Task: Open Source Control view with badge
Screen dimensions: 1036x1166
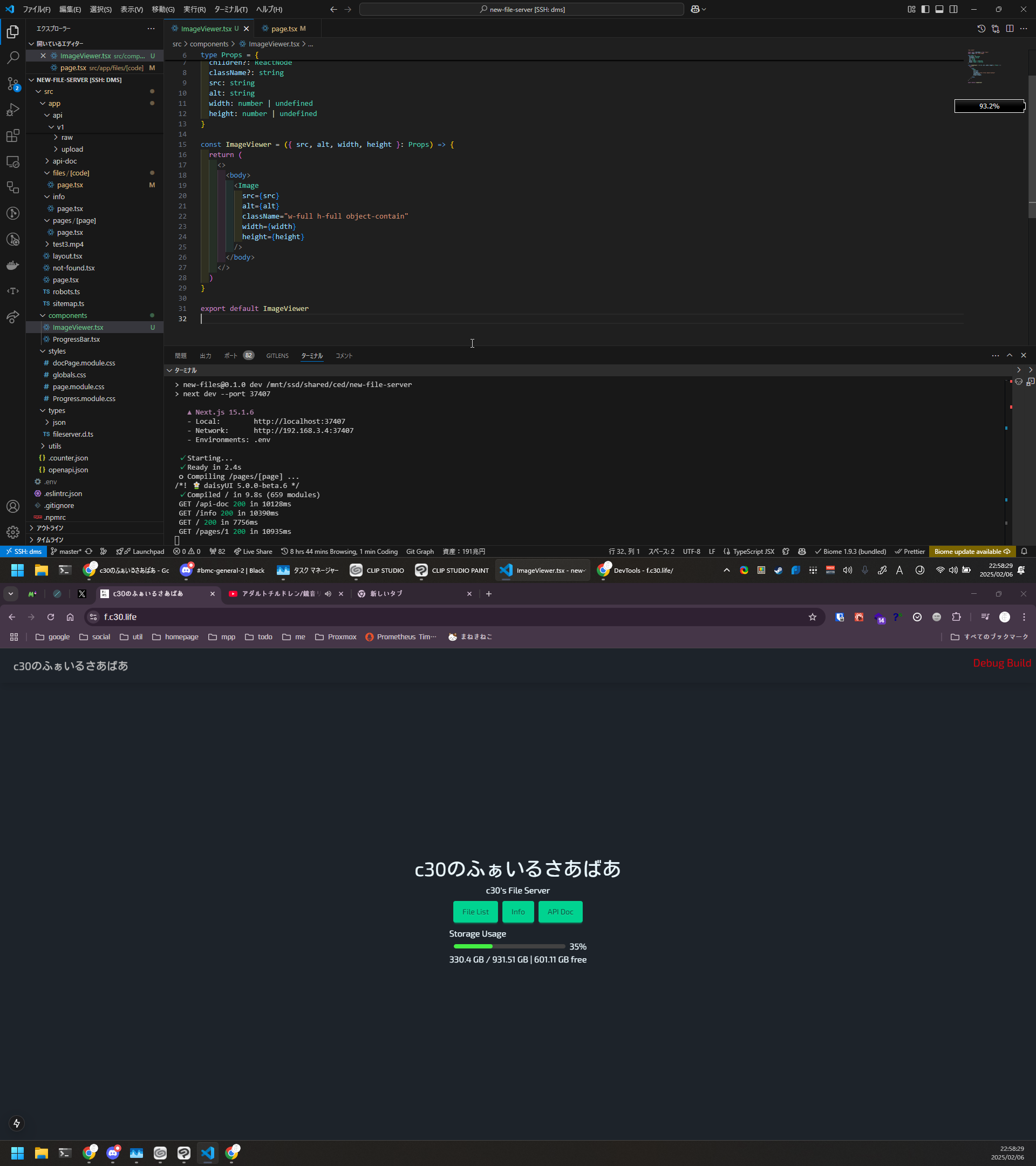Action: click(12, 84)
